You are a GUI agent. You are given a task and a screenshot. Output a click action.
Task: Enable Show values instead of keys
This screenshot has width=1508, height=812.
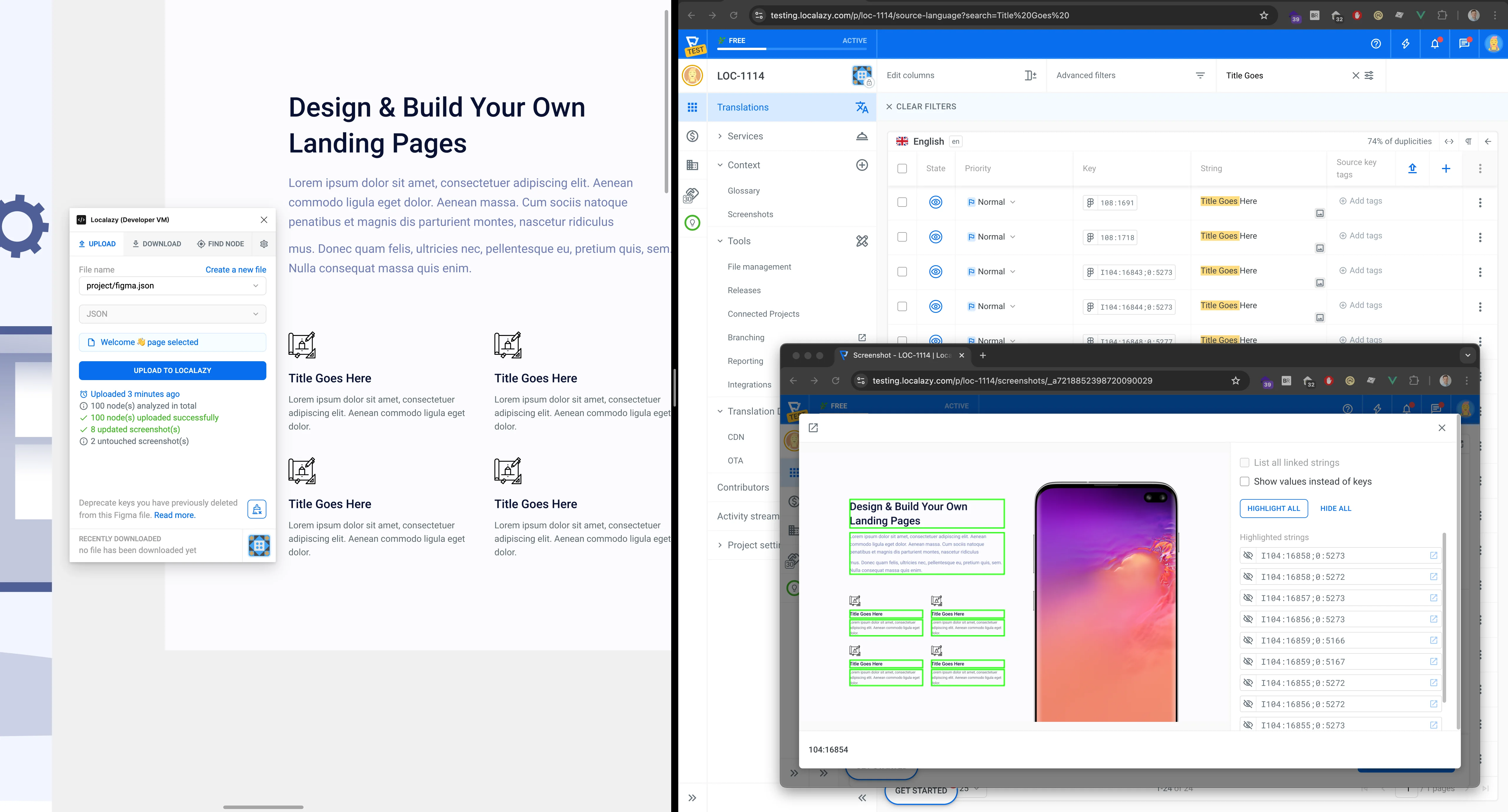(1245, 481)
